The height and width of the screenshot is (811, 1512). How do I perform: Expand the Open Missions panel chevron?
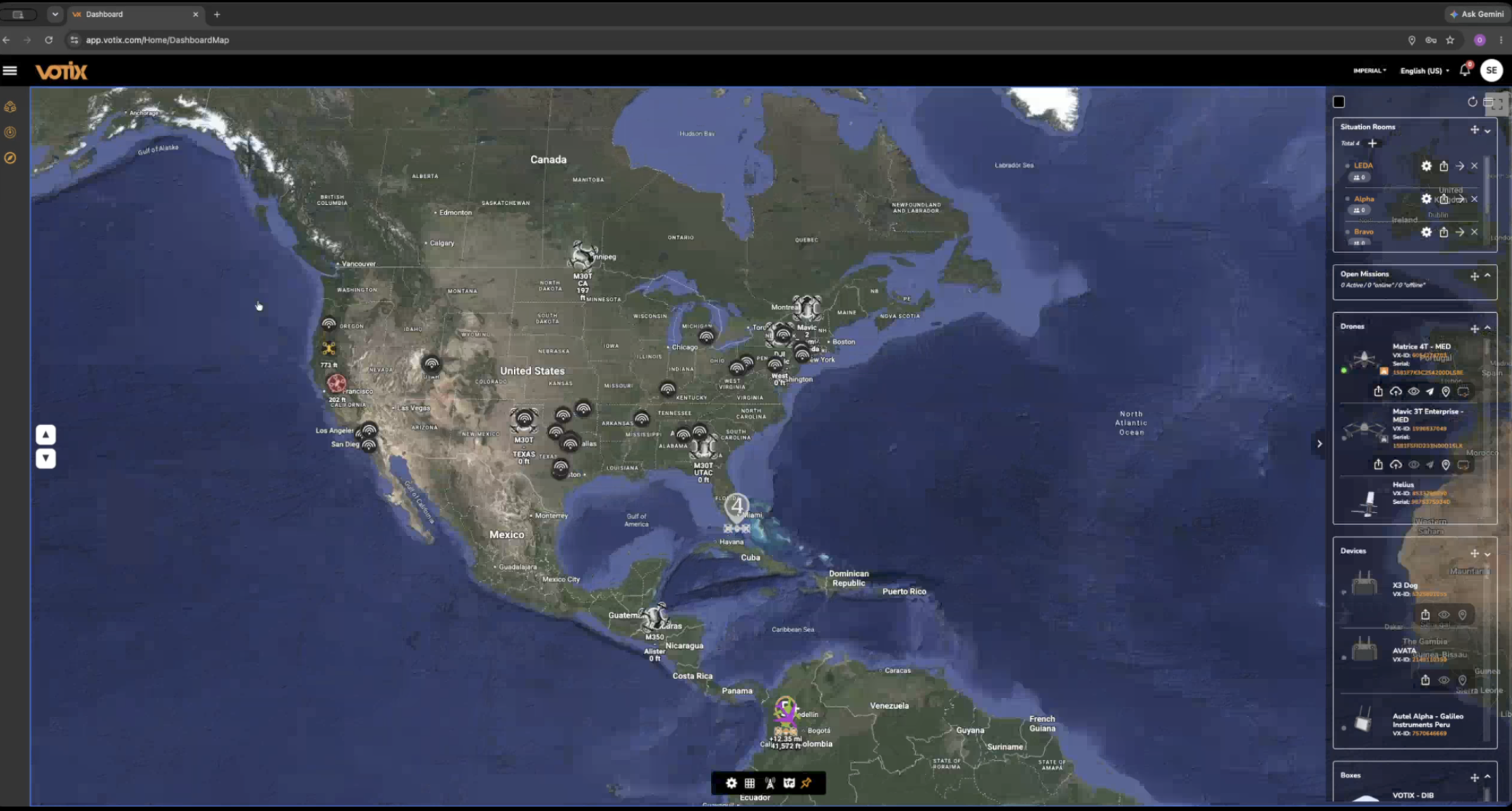pos(1487,276)
